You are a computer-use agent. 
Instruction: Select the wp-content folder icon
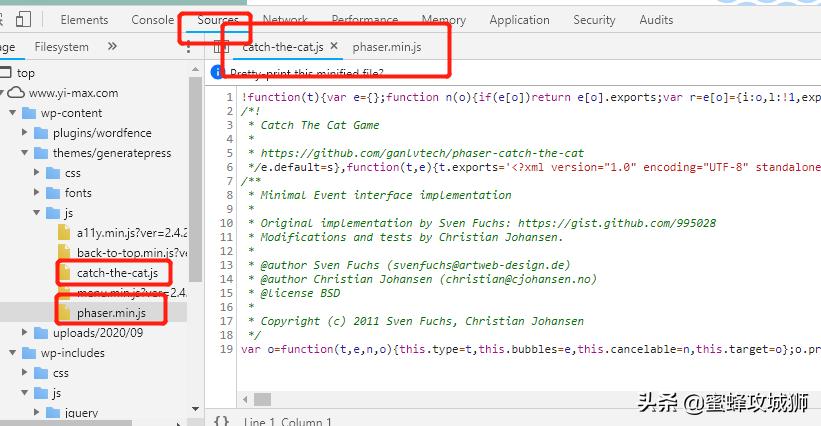point(29,113)
